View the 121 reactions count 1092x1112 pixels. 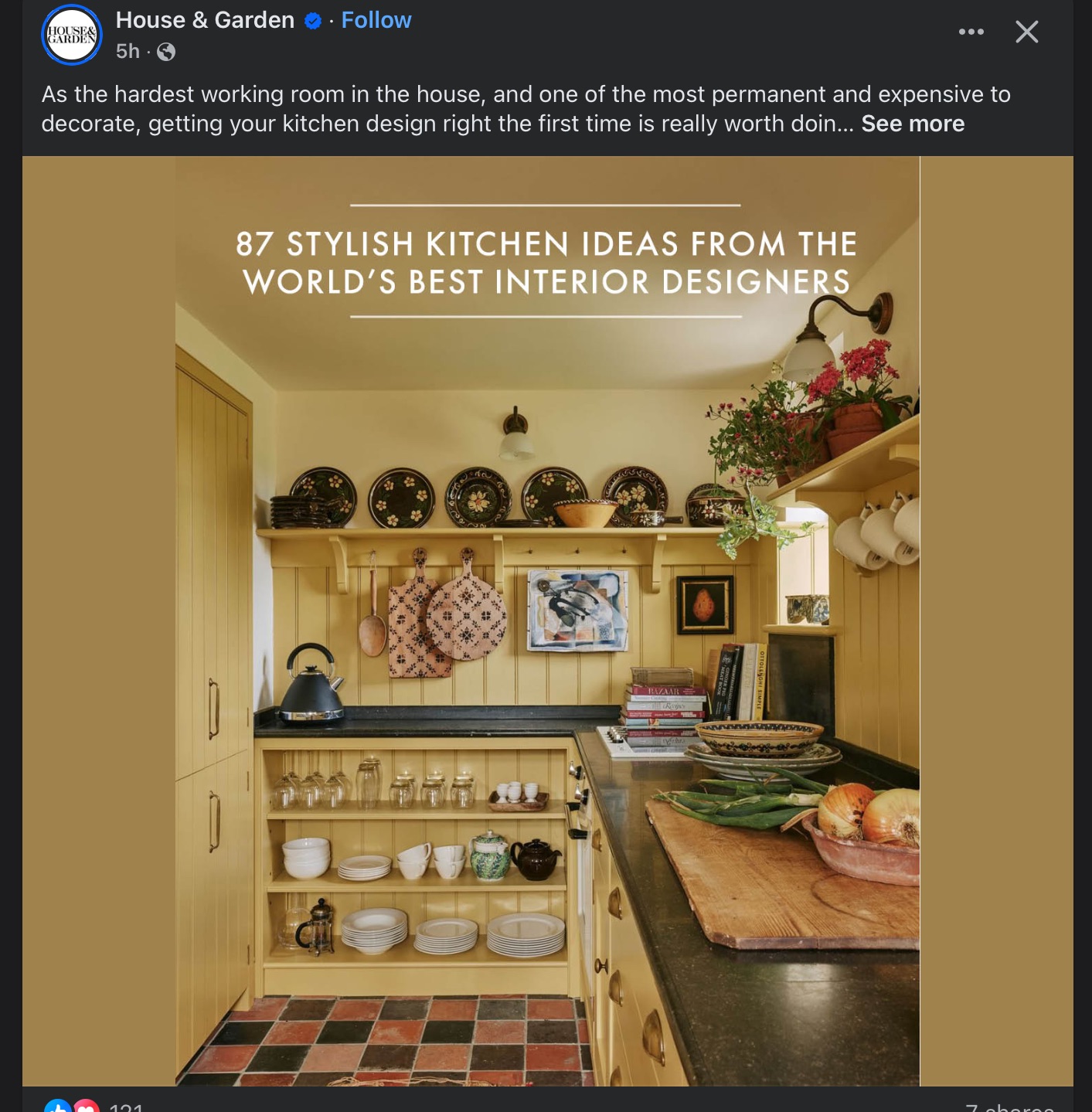click(x=126, y=1107)
